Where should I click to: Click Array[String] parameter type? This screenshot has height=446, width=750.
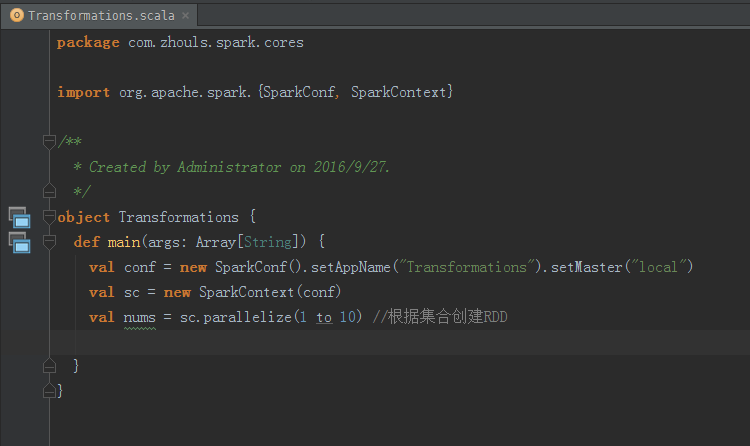pos(247,242)
